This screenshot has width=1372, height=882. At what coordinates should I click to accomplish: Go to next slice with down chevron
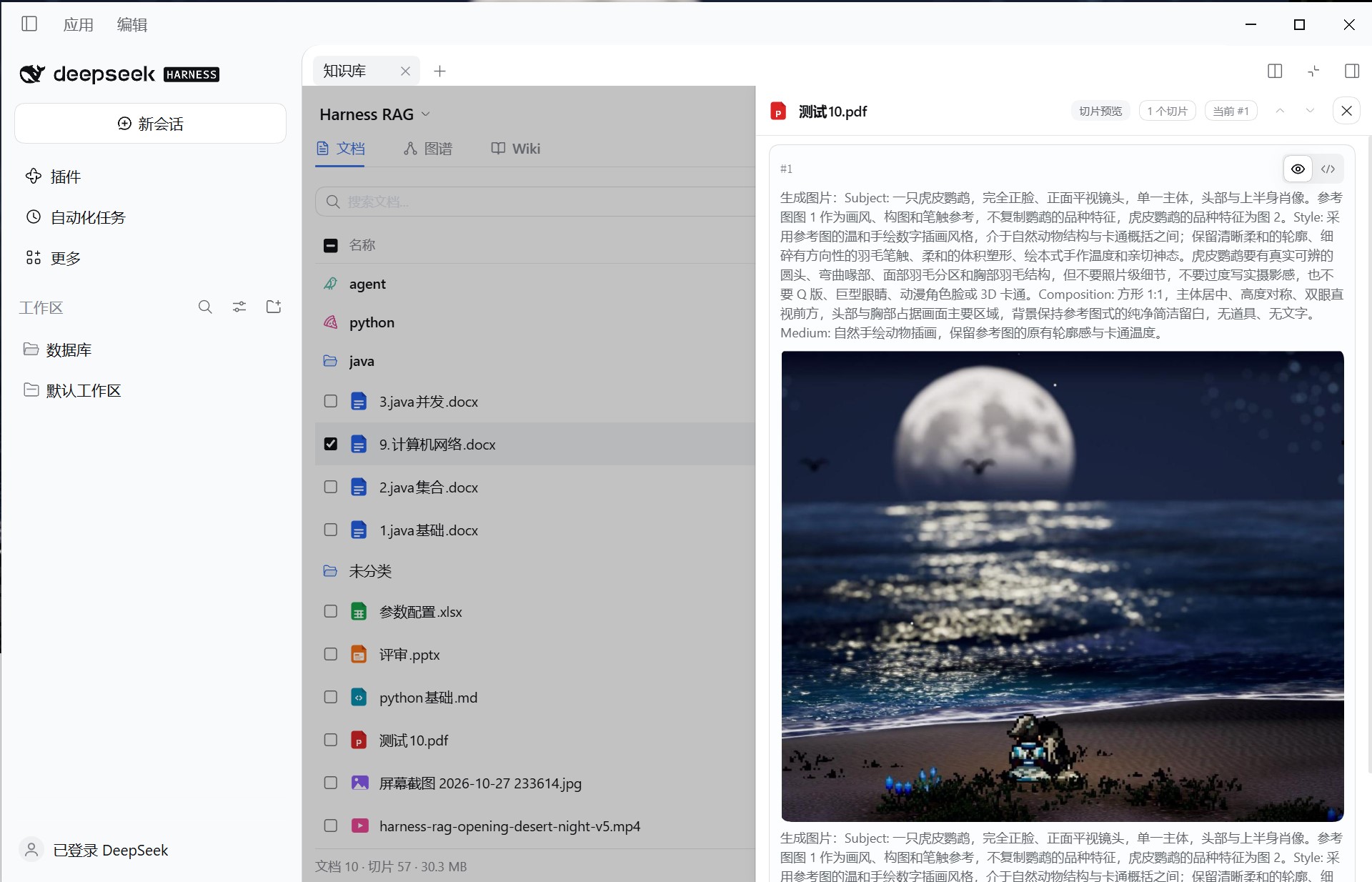click(x=1310, y=111)
